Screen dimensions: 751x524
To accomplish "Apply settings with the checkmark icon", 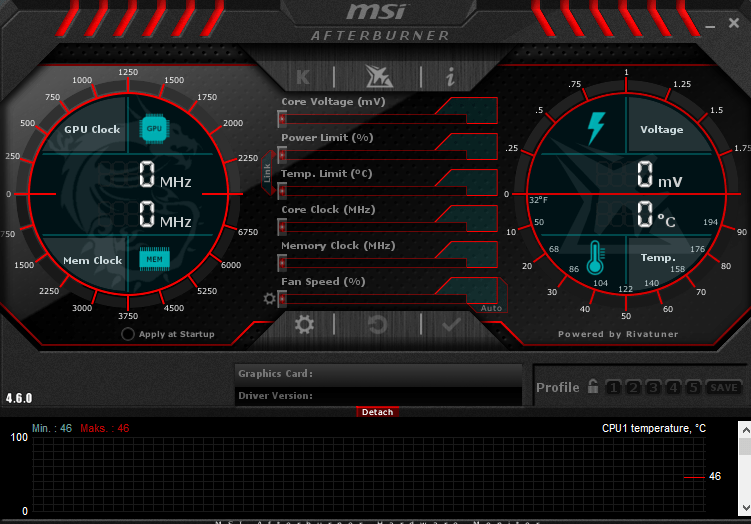I will (451, 325).
